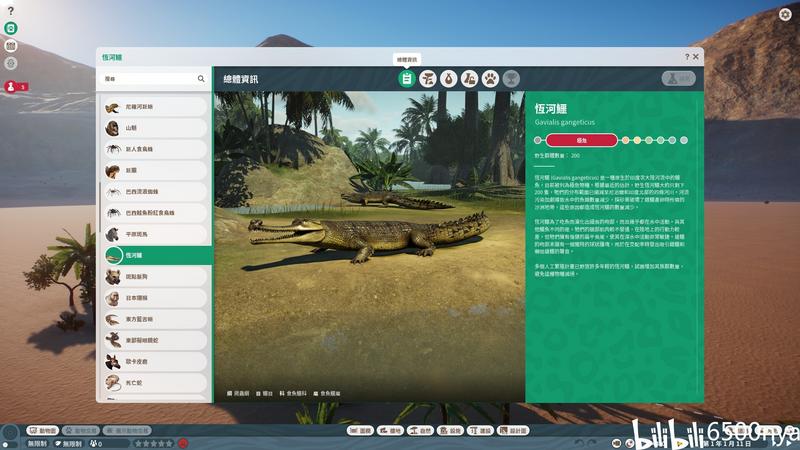This screenshot has width=800, height=450.
Task: Click the large round button at bottom-left corner
Action: [x=10, y=434]
